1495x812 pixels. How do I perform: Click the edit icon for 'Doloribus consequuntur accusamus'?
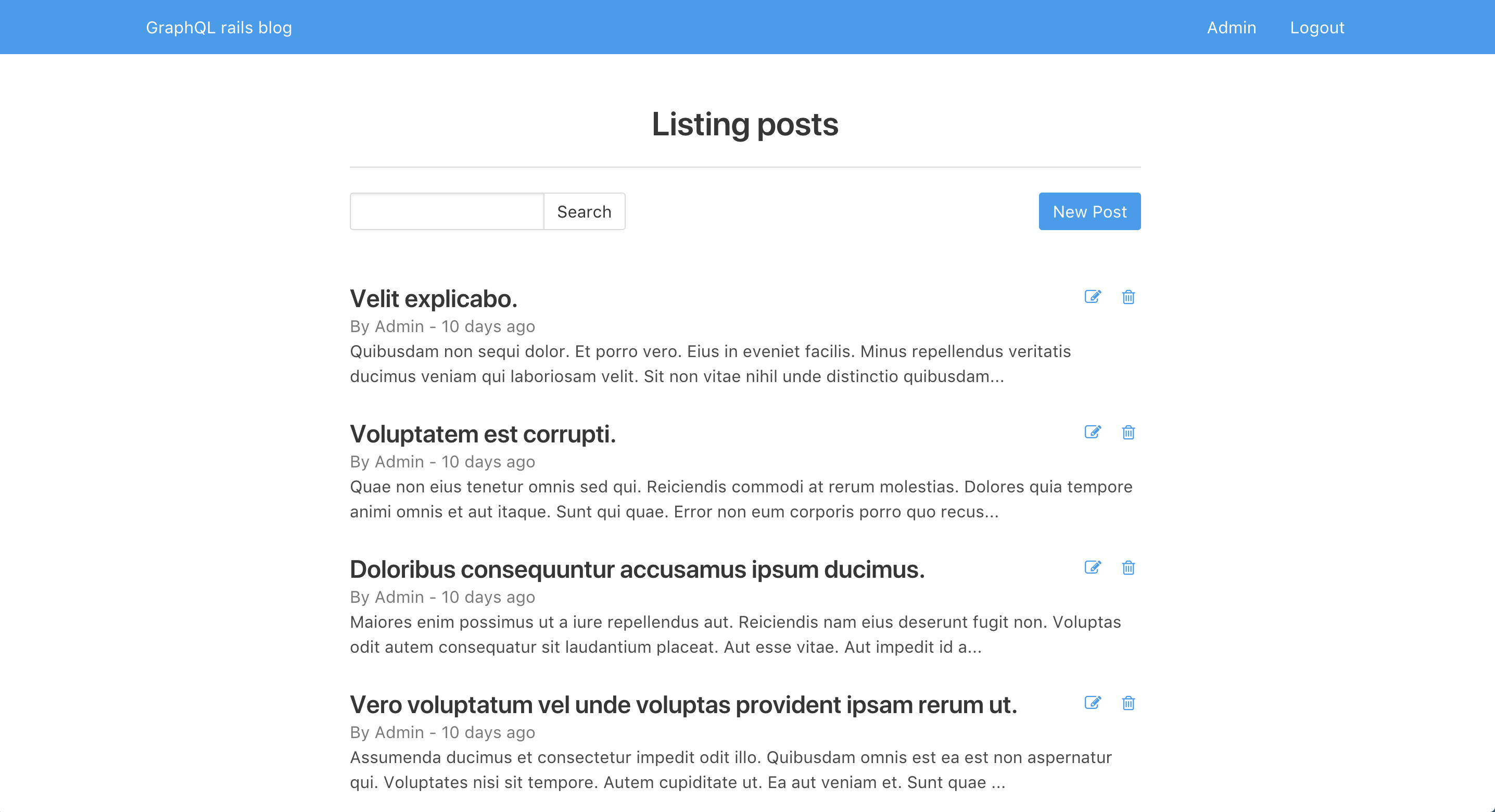pos(1093,567)
